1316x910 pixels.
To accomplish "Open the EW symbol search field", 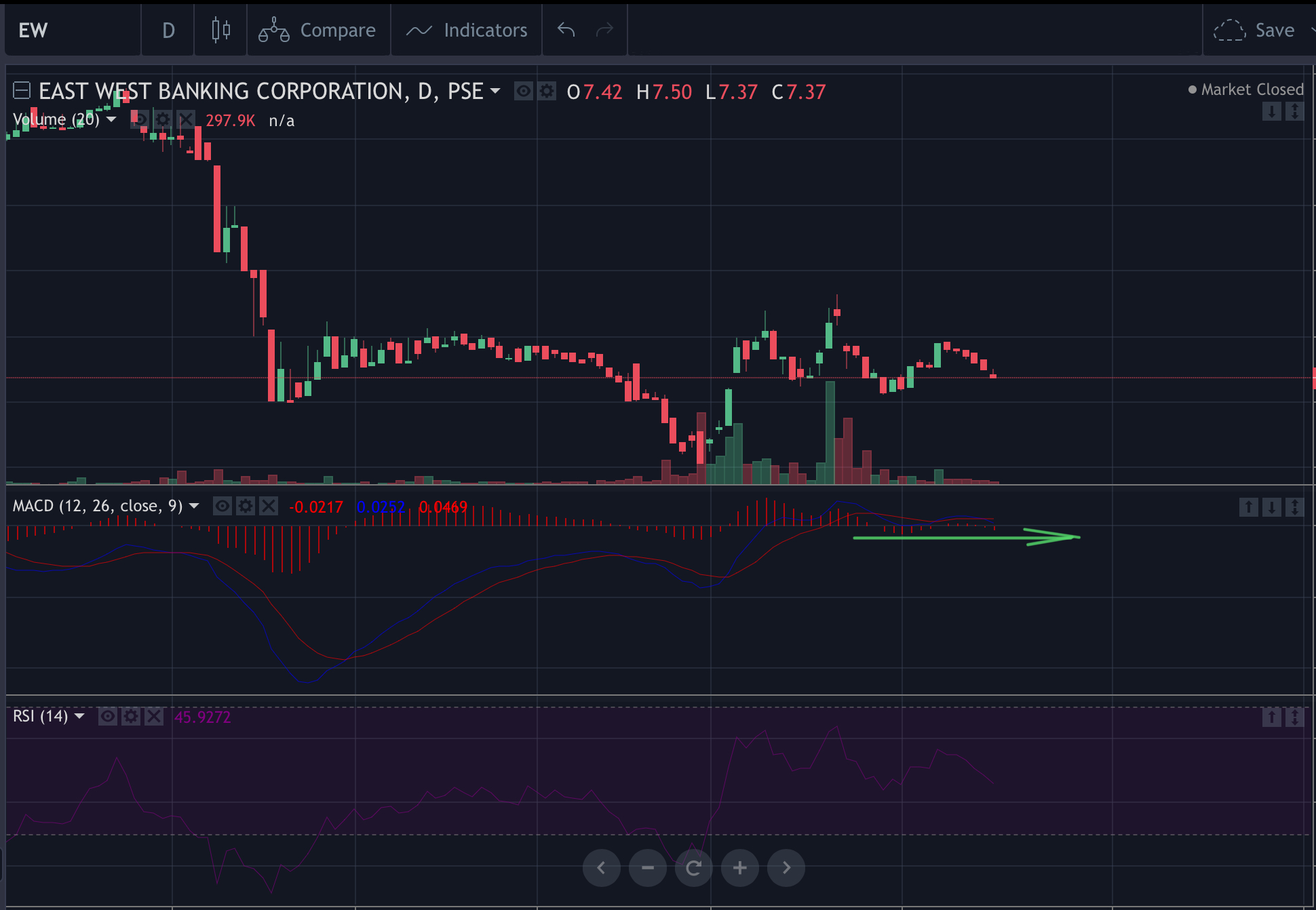I will (73, 31).
